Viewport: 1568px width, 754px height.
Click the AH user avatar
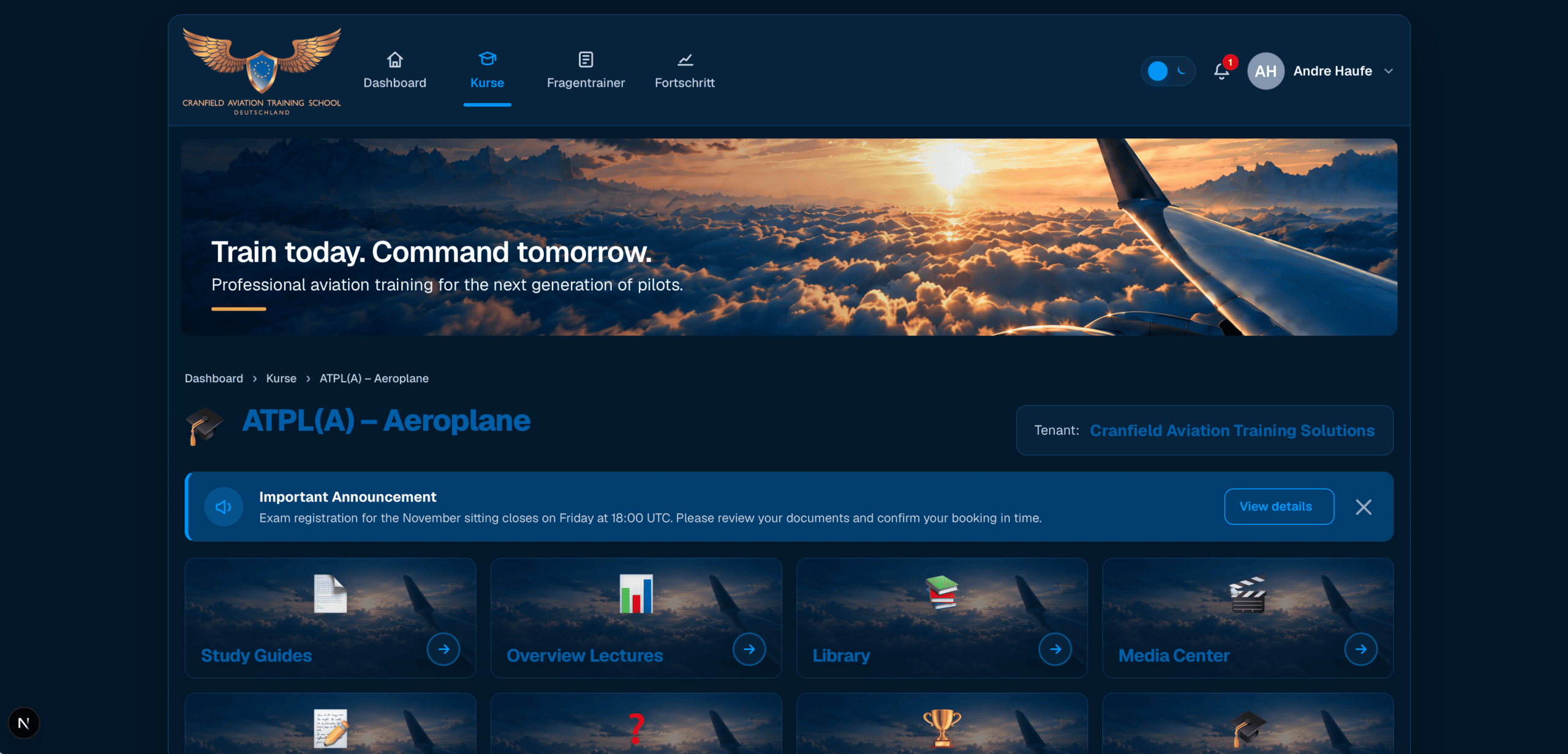[1265, 71]
